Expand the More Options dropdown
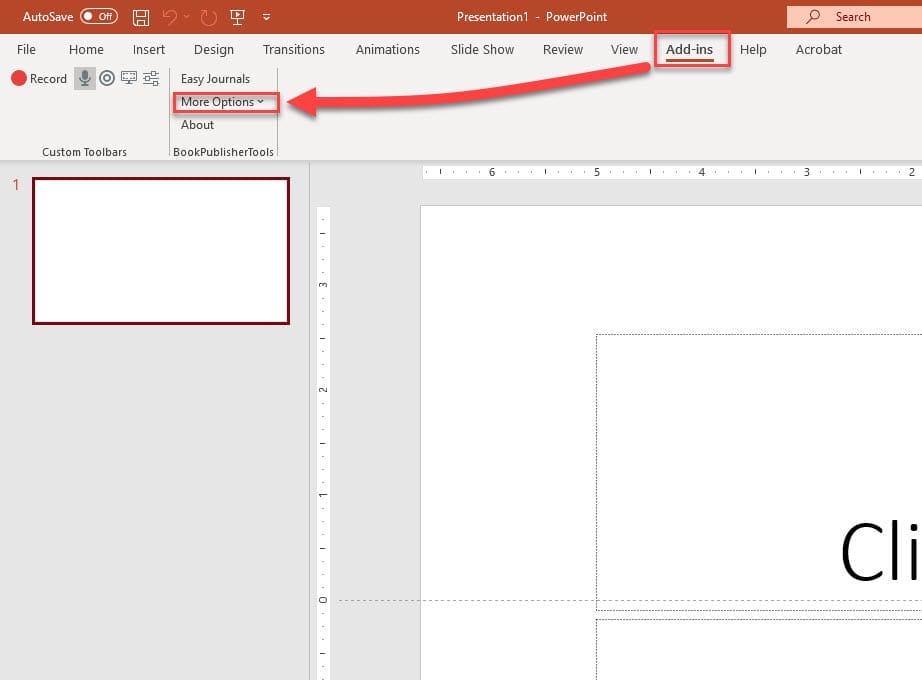The image size is (922, 680). [222, 102]
